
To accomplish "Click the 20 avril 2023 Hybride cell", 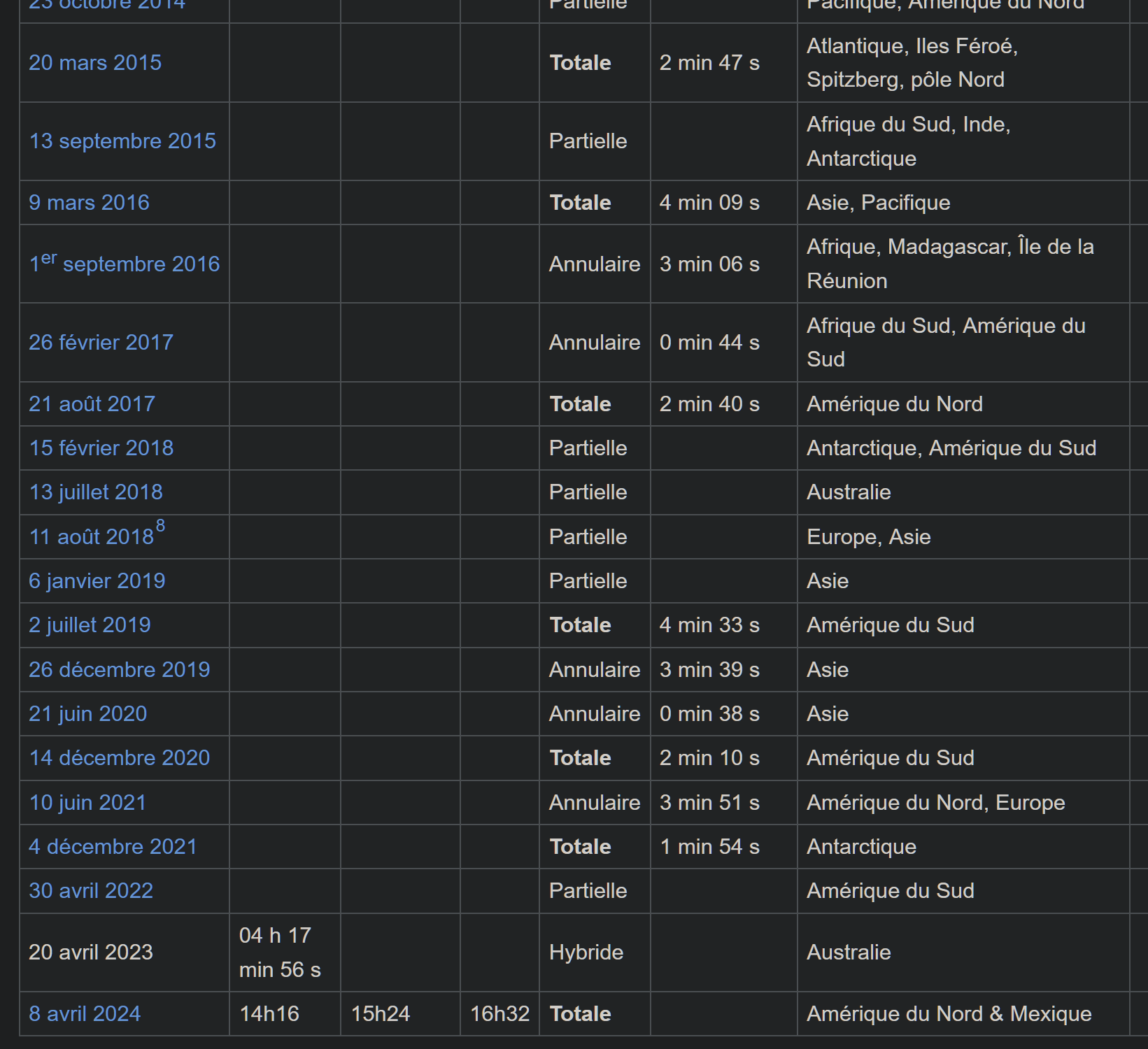I will [586, 952].
